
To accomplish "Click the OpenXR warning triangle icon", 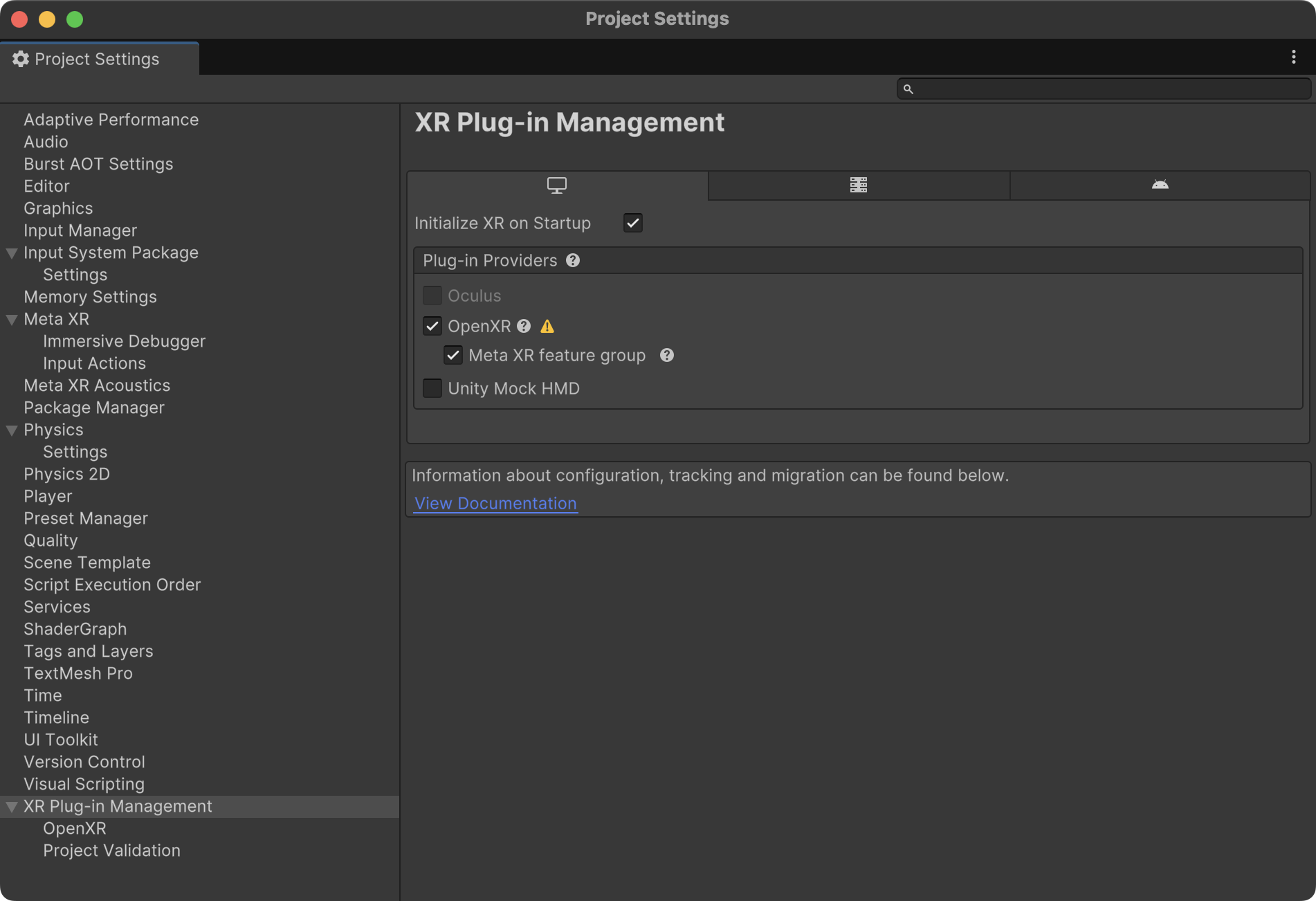I will point(547,326).
